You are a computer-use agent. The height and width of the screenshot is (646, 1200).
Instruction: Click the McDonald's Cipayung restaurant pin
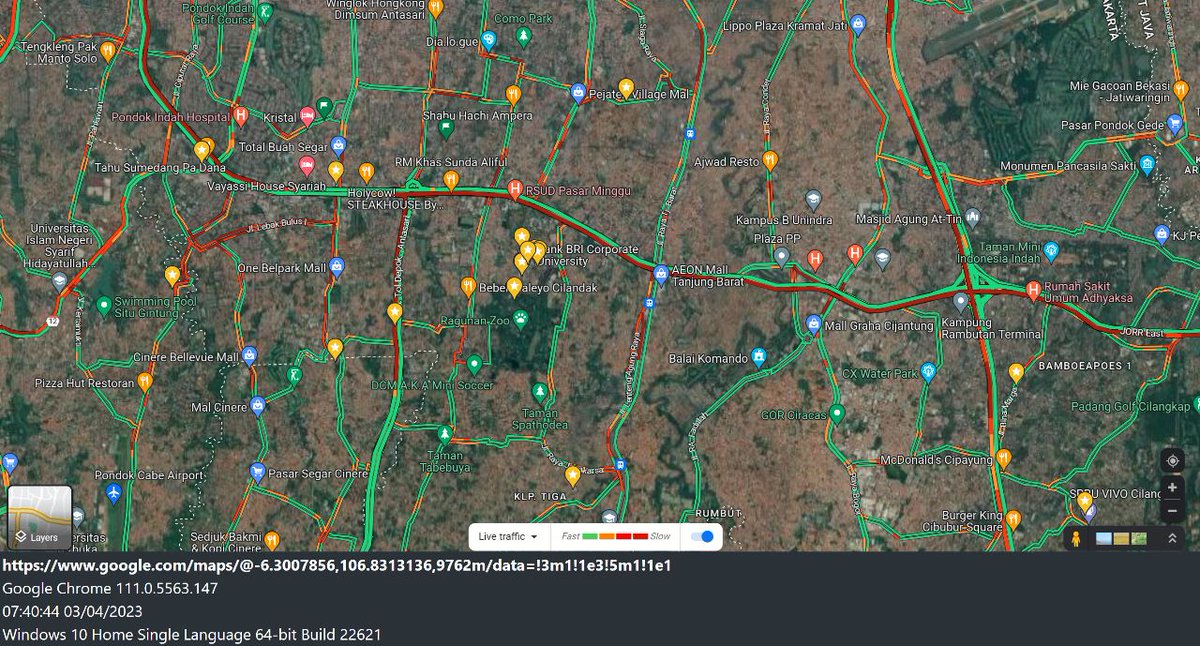pyautogui.click(x=1004, y=459)
